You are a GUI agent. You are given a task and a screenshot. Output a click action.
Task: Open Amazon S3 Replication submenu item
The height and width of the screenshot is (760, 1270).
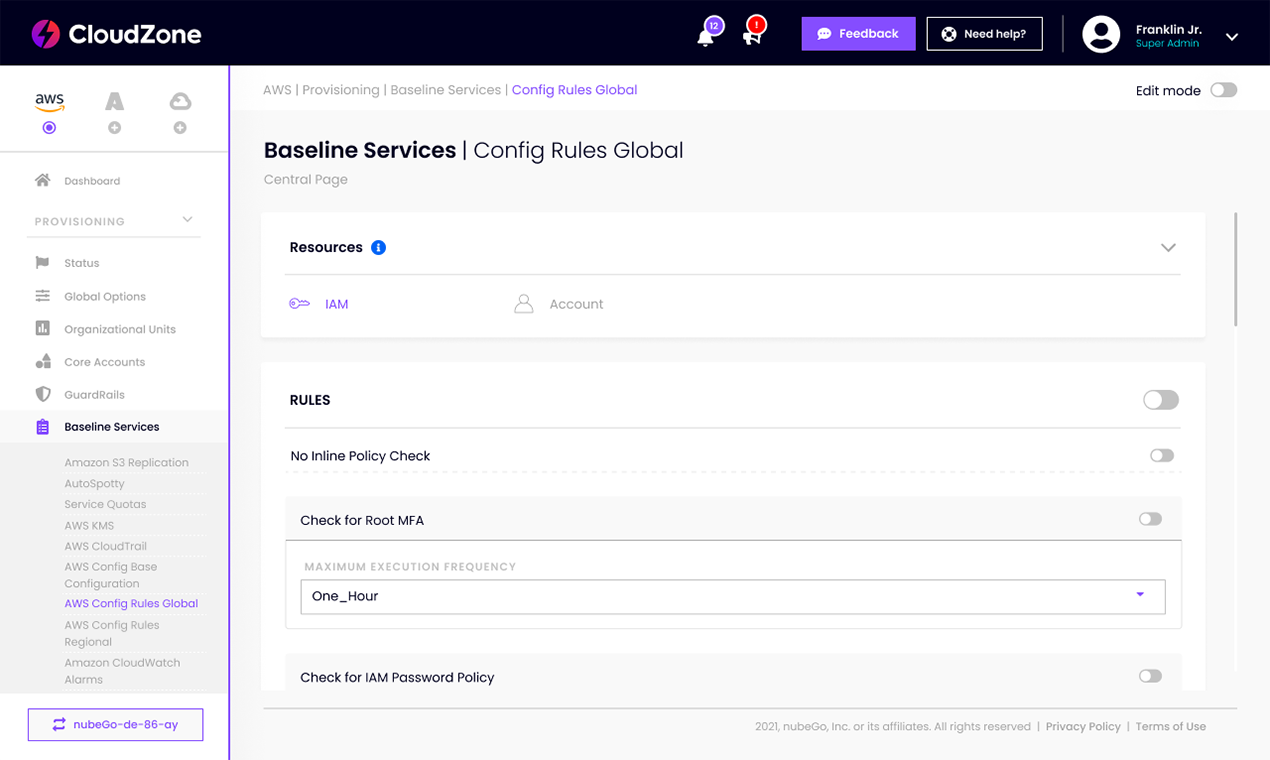click(126, 463)
